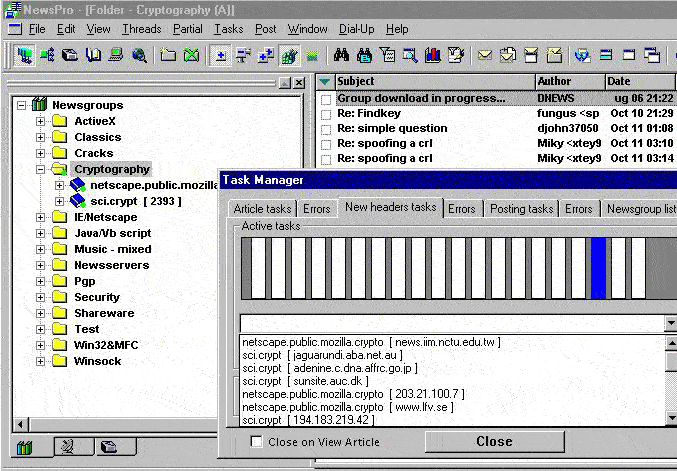677x471 pixels.
Task: Open the Threads menu
Action: click(141, 29)
